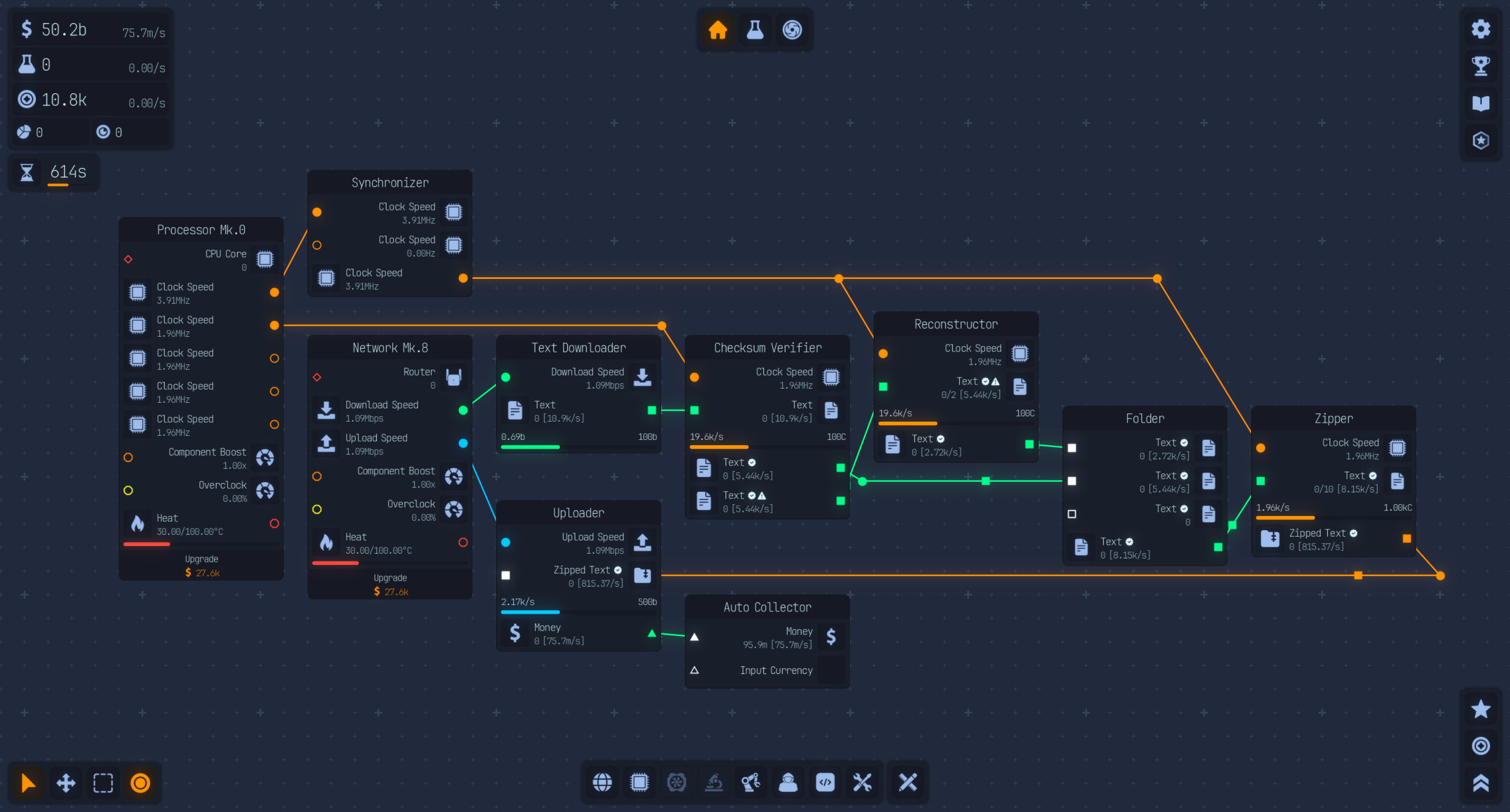Switch to the home tab at top
The height and width of the screenshot is (812, 1510).
pyautogui.click(x=717, y=30)
